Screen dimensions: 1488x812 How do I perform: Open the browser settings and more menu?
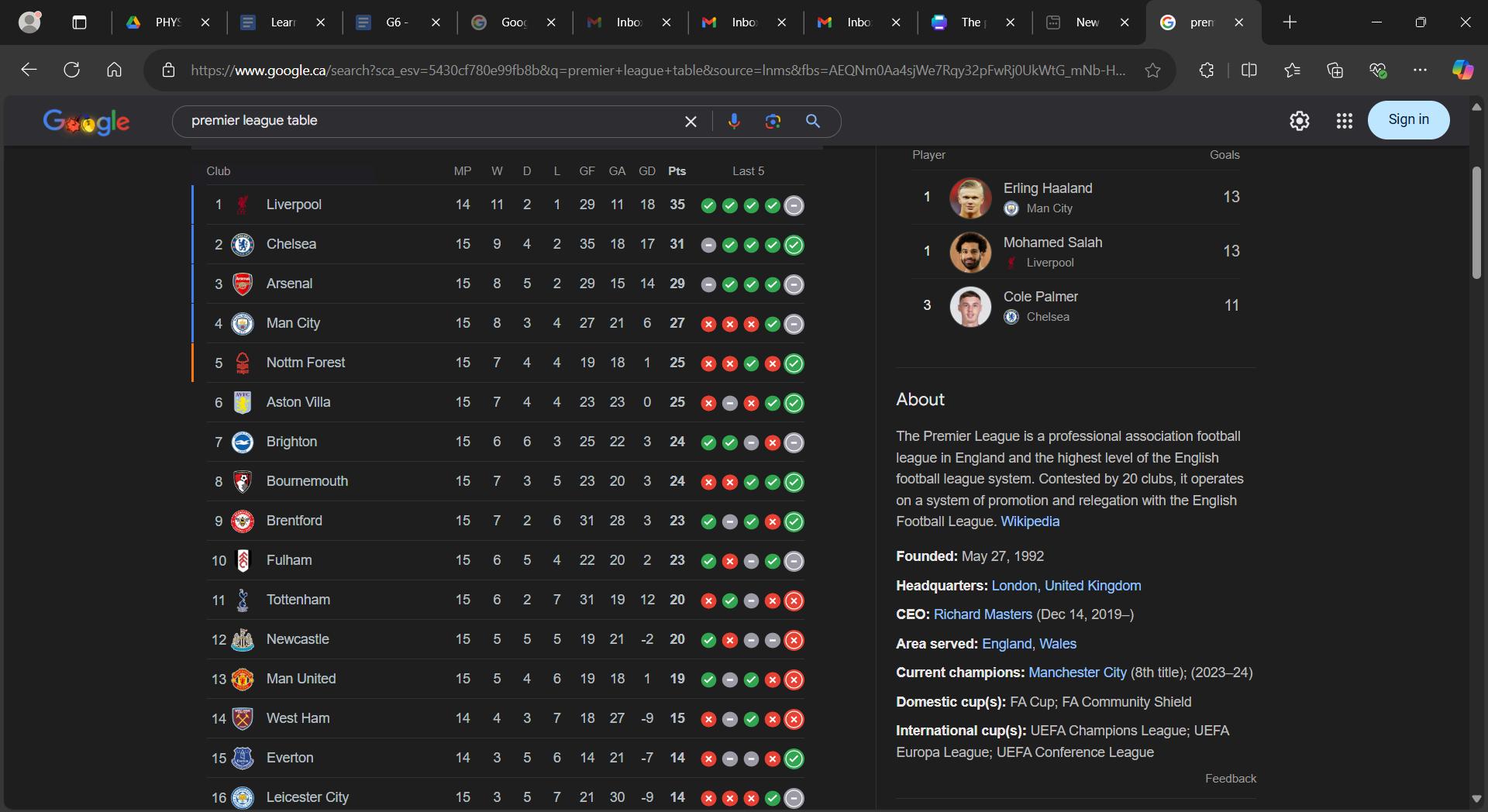click(x=1420, y=70)
